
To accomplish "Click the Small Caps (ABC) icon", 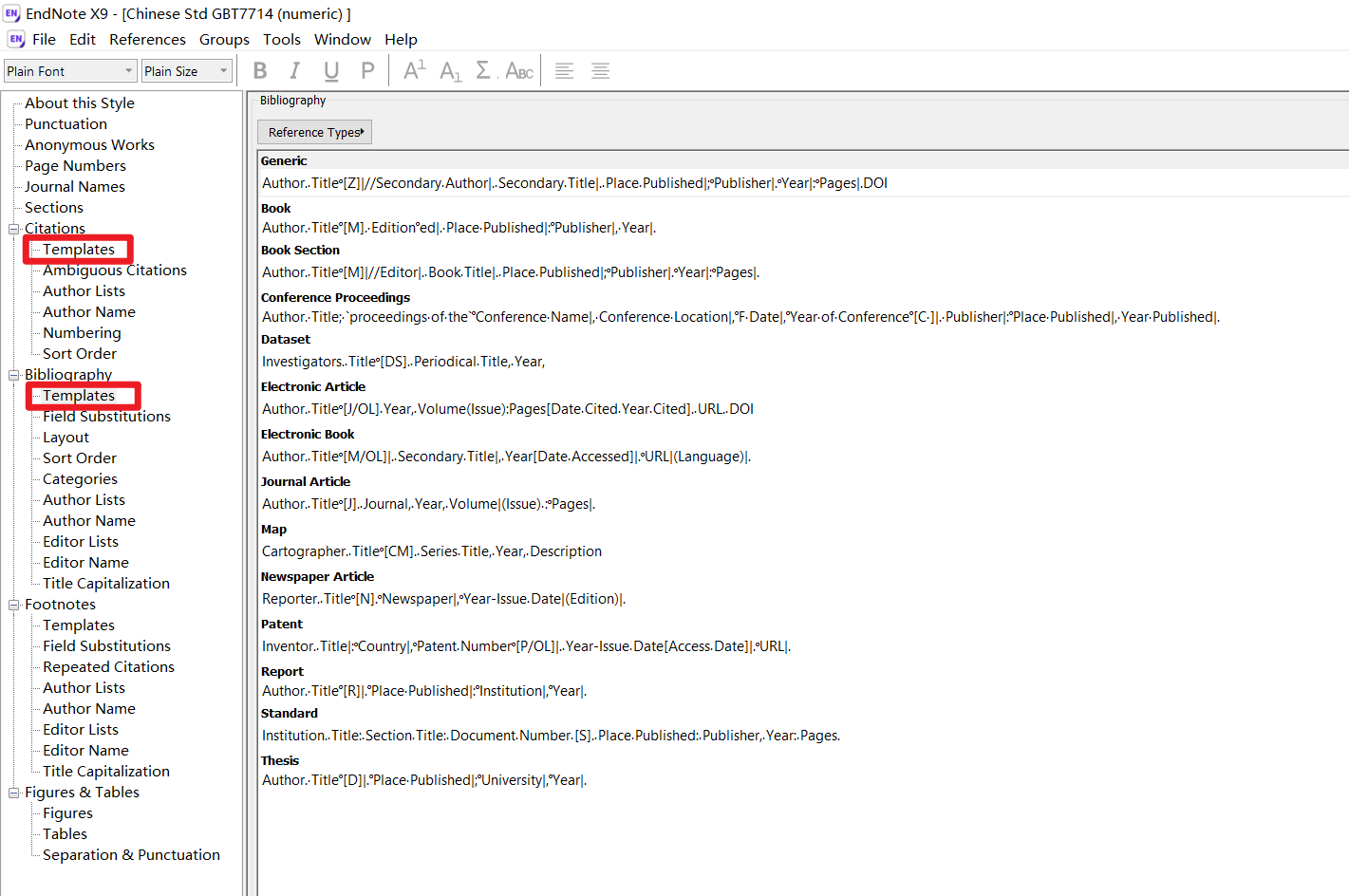I will (x=519, y=71).
